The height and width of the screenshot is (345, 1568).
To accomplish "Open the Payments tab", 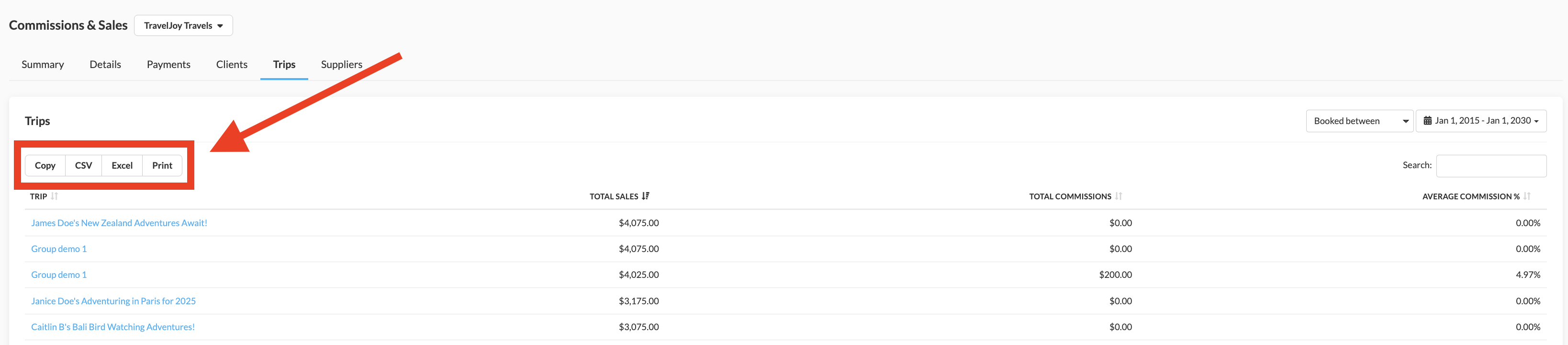I will 168,65.
